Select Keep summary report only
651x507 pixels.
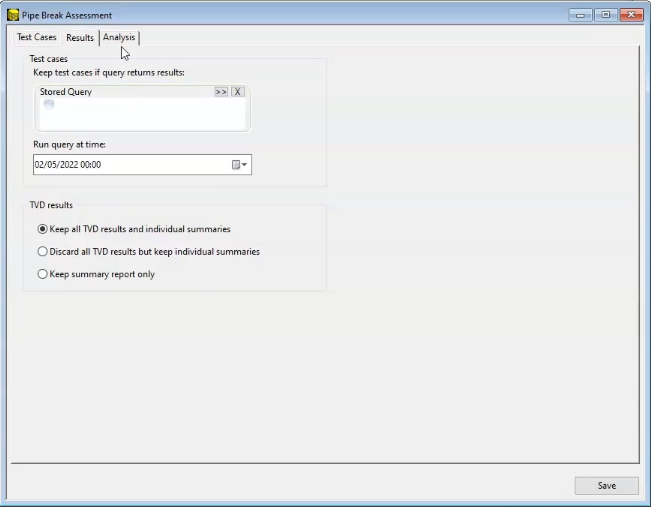(x=96, y=274)
